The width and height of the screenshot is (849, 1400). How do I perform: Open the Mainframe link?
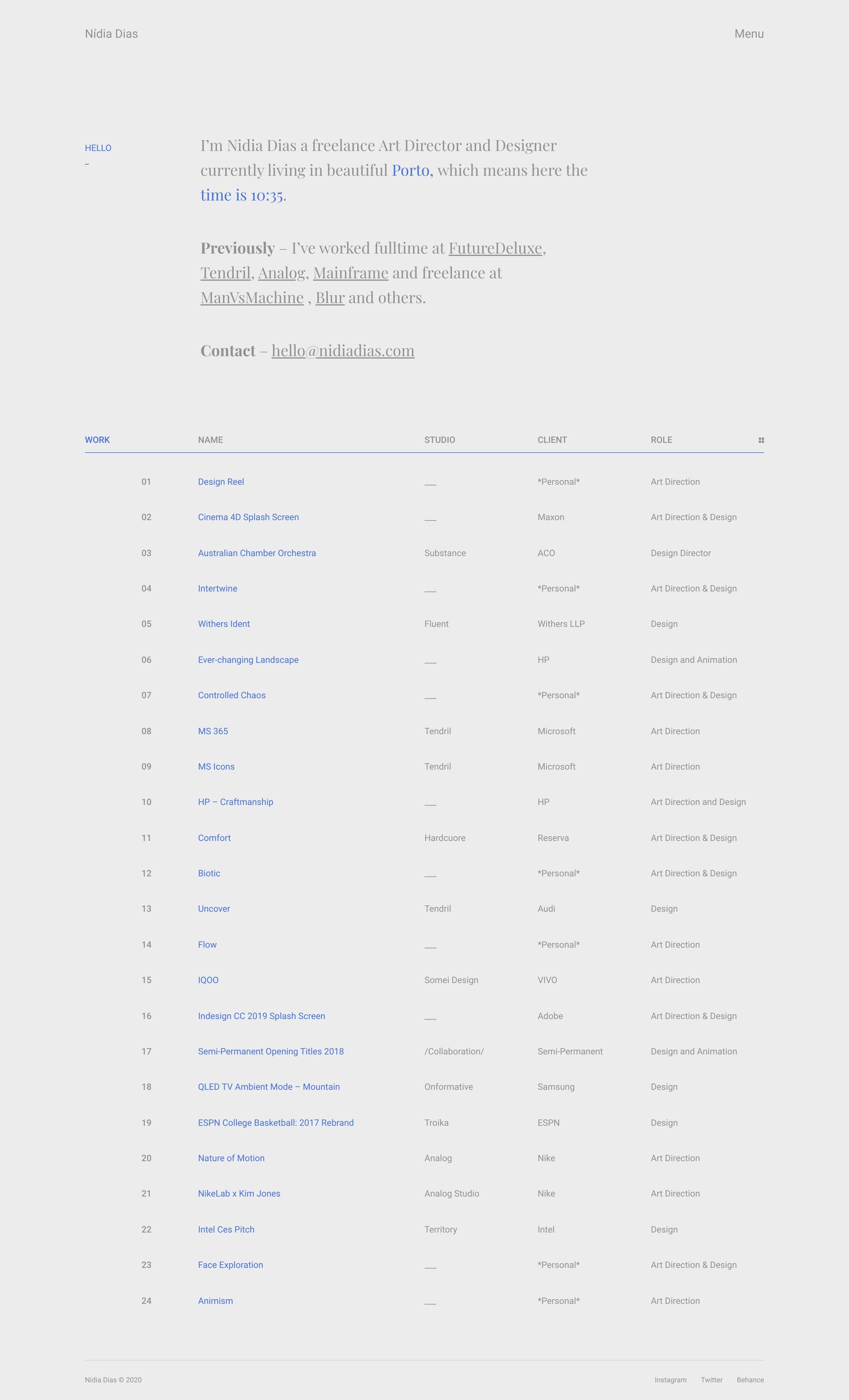point(351,273)
